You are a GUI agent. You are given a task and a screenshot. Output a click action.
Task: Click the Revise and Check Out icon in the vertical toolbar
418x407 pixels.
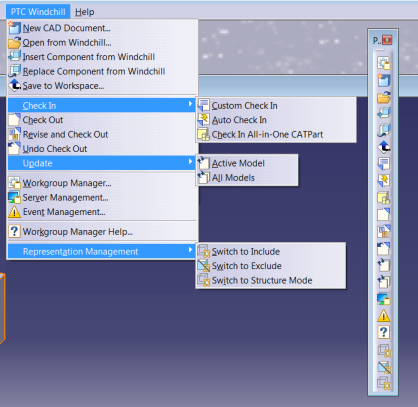[384, 231]
